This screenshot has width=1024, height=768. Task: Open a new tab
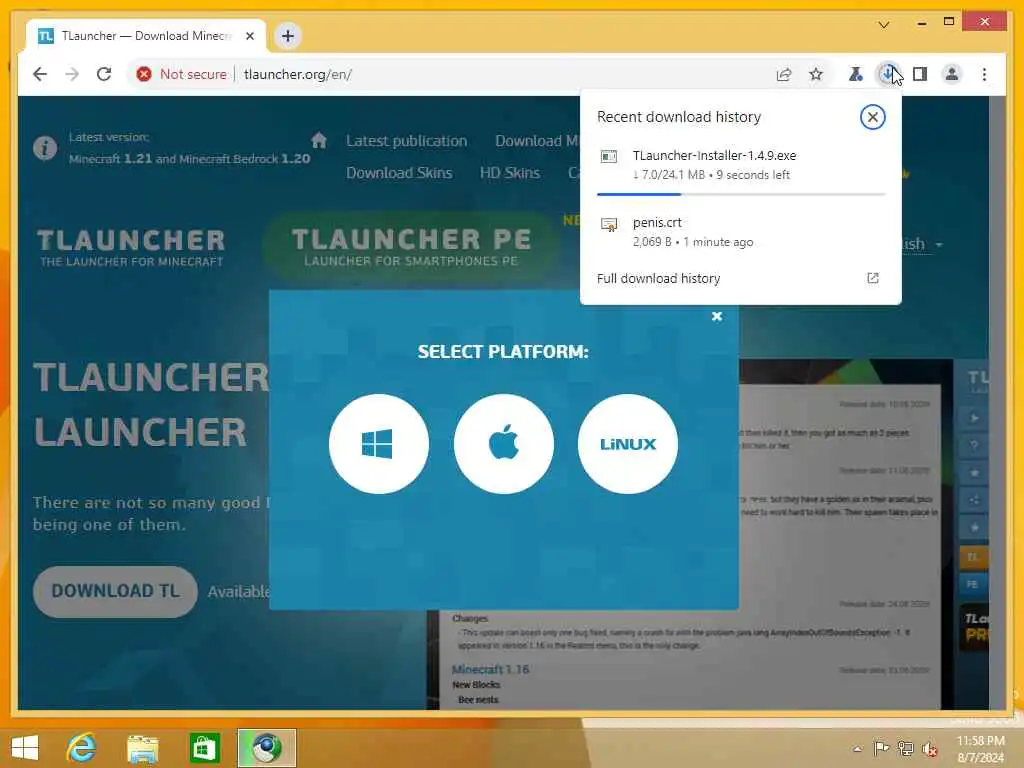288,36
